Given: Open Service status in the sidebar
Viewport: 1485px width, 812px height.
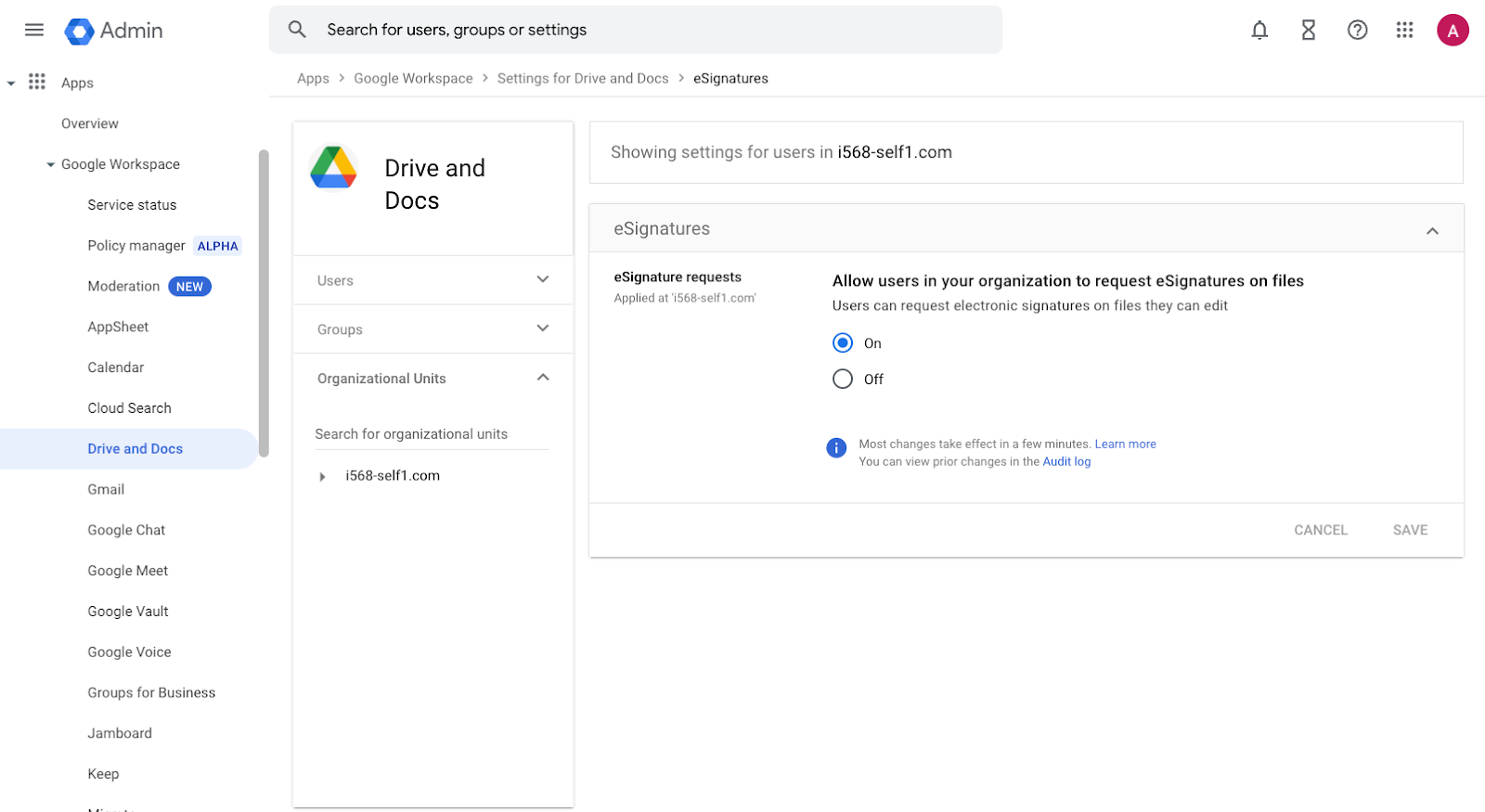Looking at the screenshot, I should coord(132,205).
